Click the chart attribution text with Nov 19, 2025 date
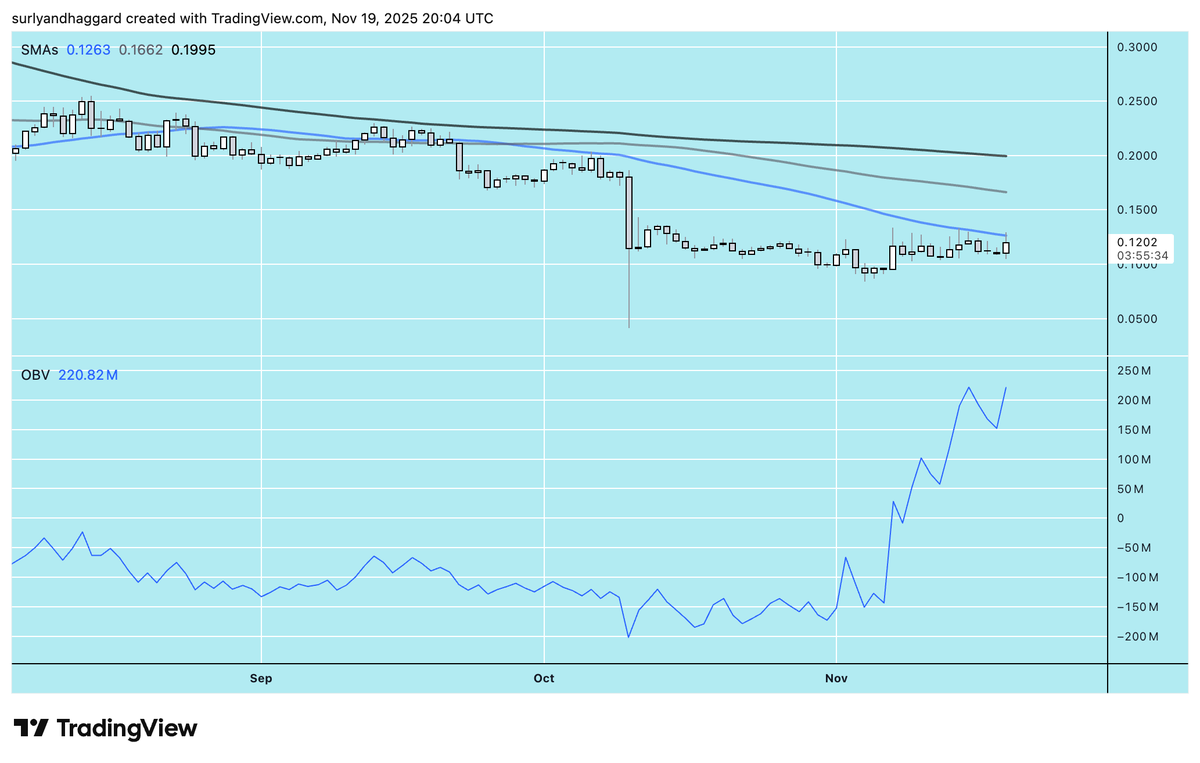Image resolution: width=1200 pixels, height=763 pixels. 252,18
